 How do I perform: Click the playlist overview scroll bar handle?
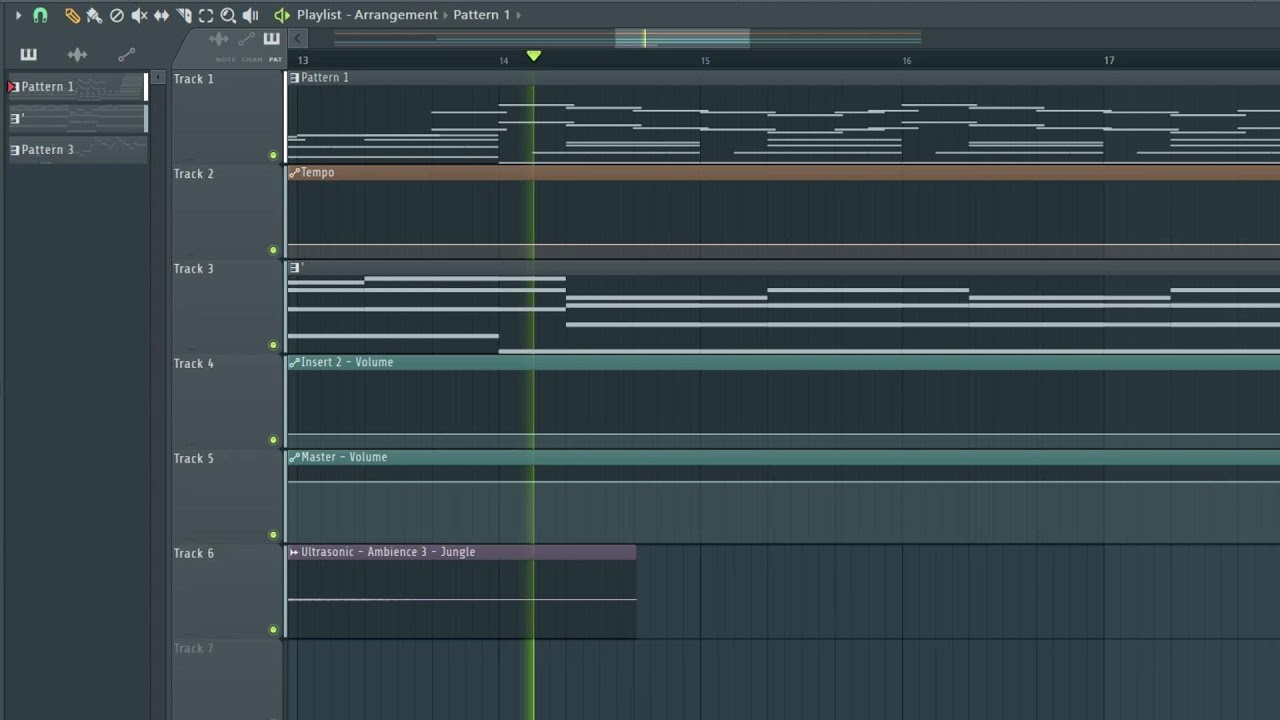point(682,39)
